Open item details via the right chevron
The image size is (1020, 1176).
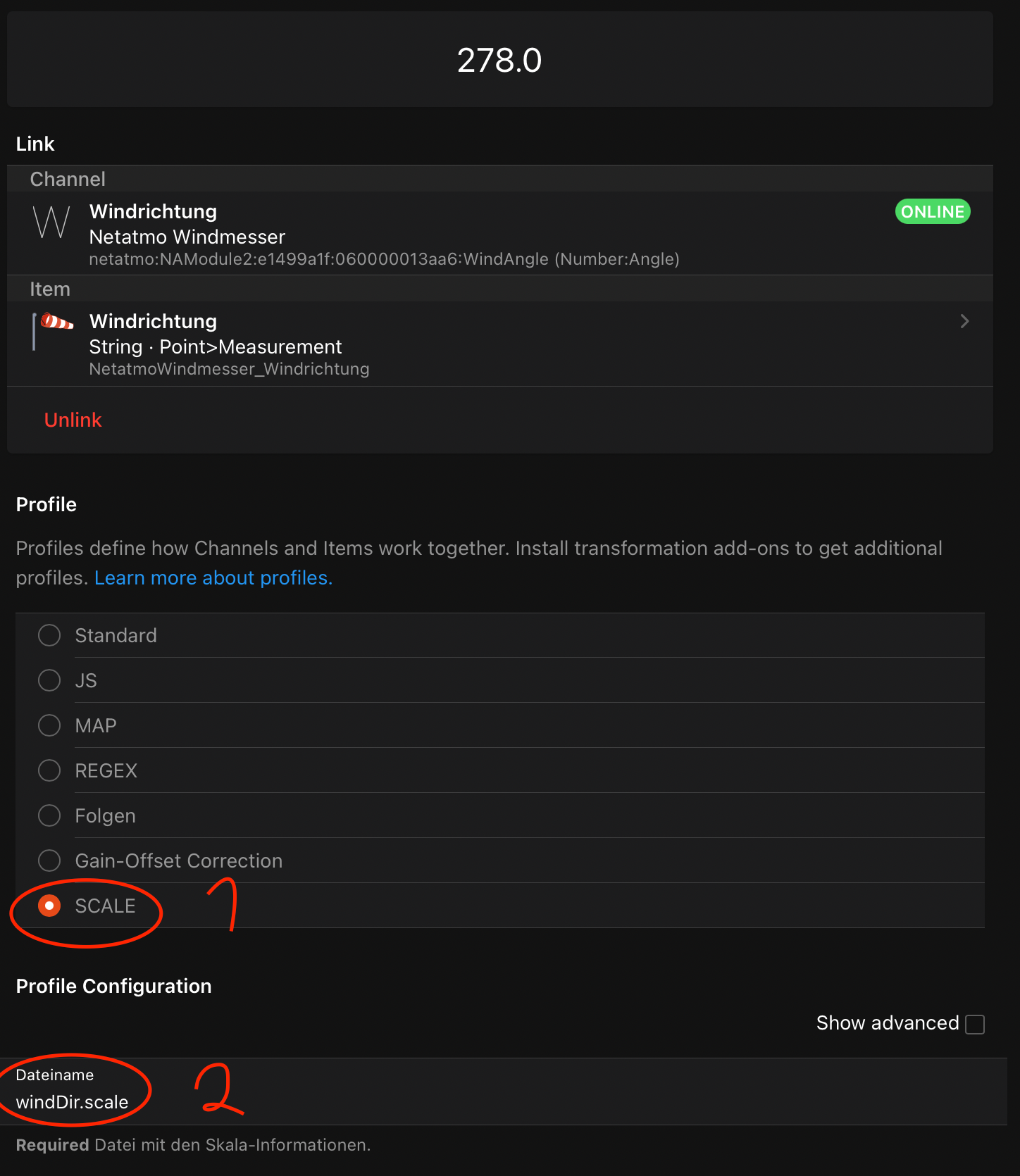click(x=964, y=322)
